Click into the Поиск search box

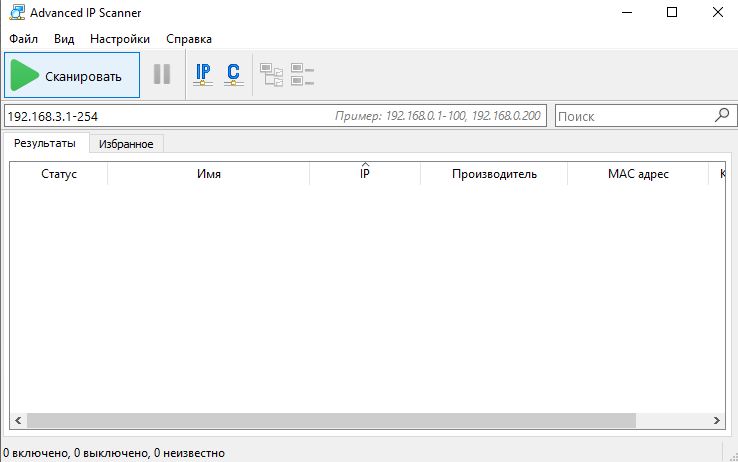tap(634, 116)
